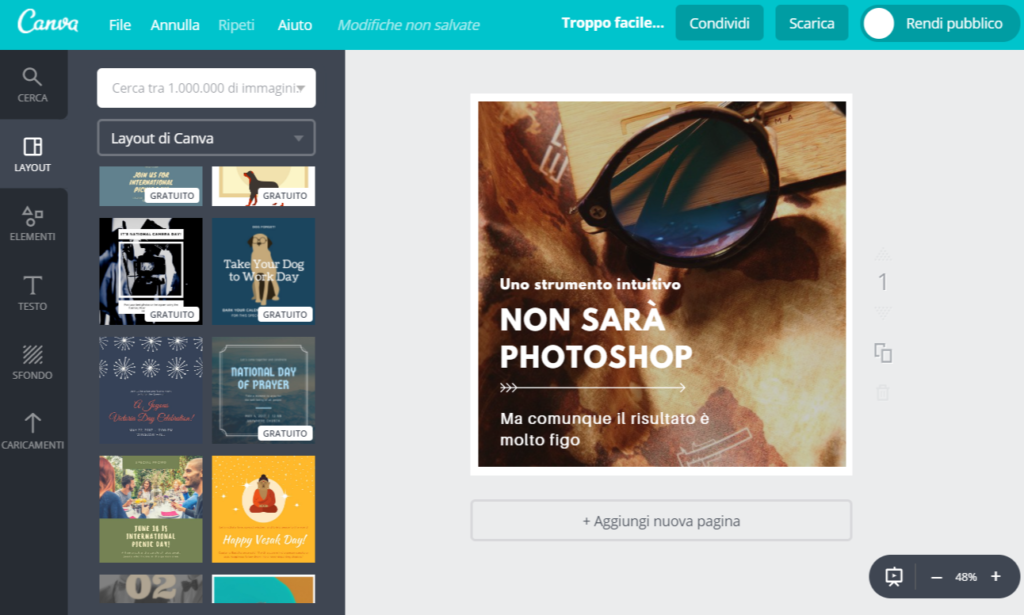Duplicate the page with the copy icon

[x=882, y=352]
